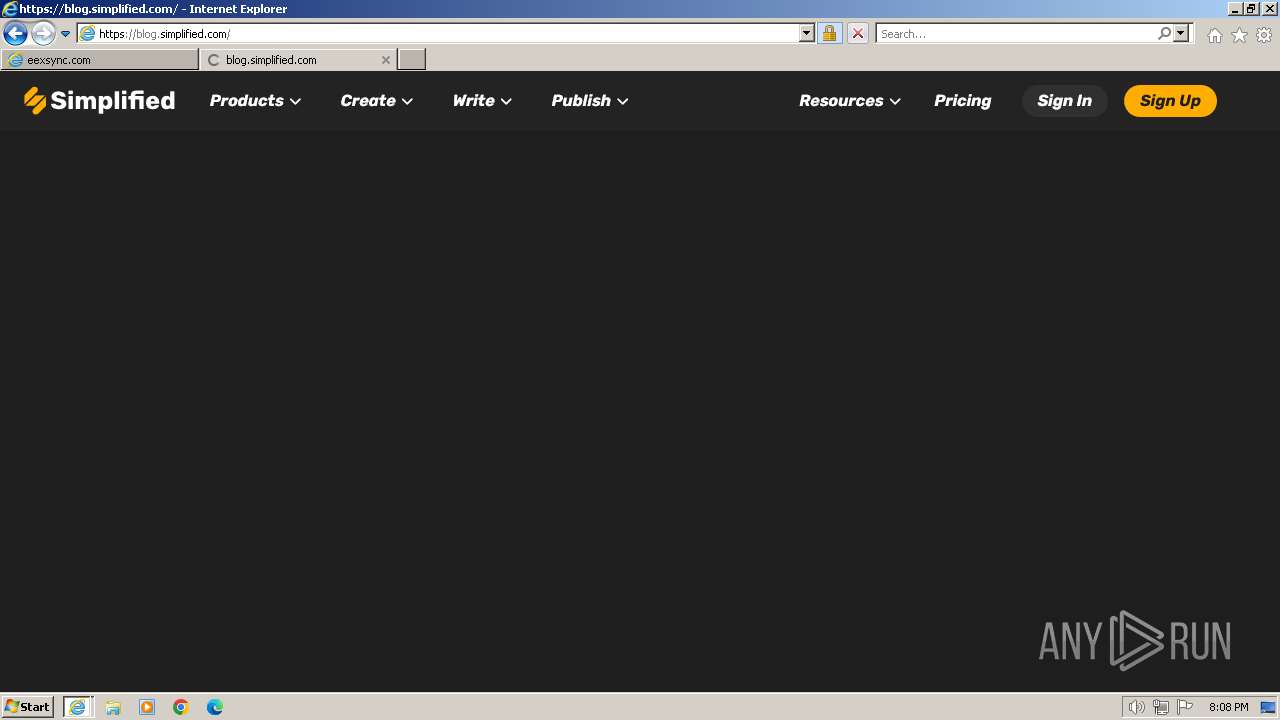The width and height of the screenshot is (1280, 720).
Task: Go to the browser Home icon
Action: tap(1214, 35)
